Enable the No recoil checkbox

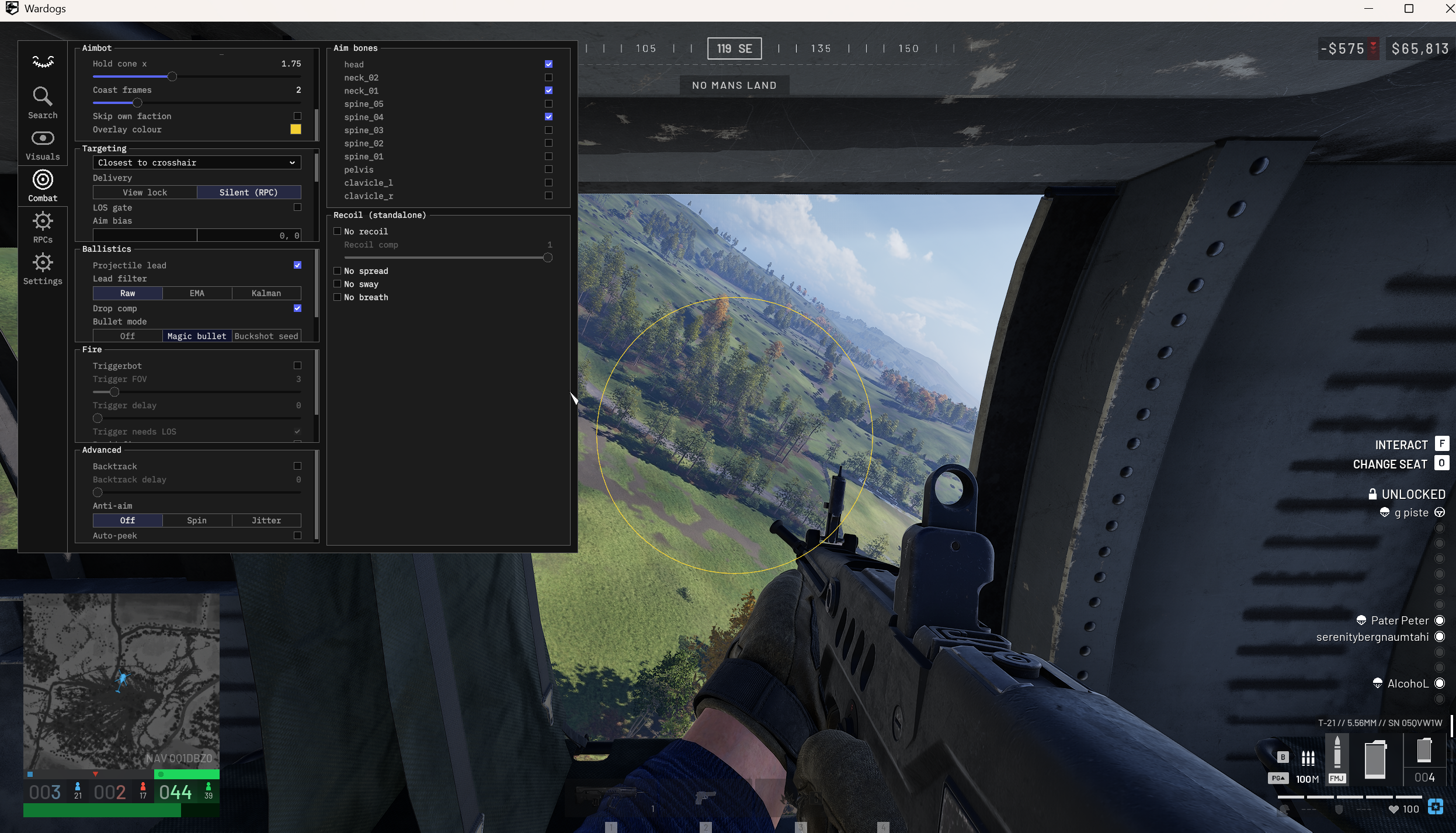click(337, 231)
